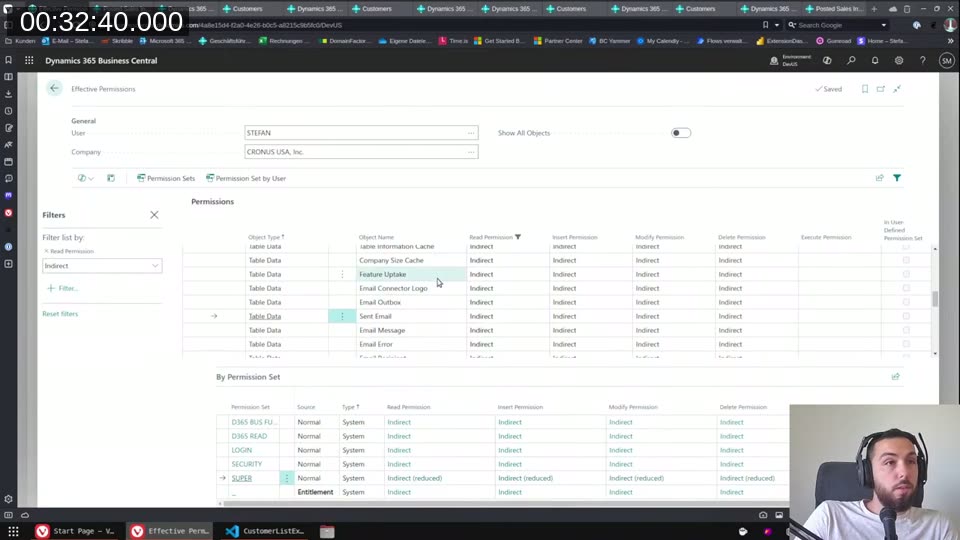Add a new filter with + Filter...
Viewport: 960px width, 540px height.
click(x=62, y=288)
